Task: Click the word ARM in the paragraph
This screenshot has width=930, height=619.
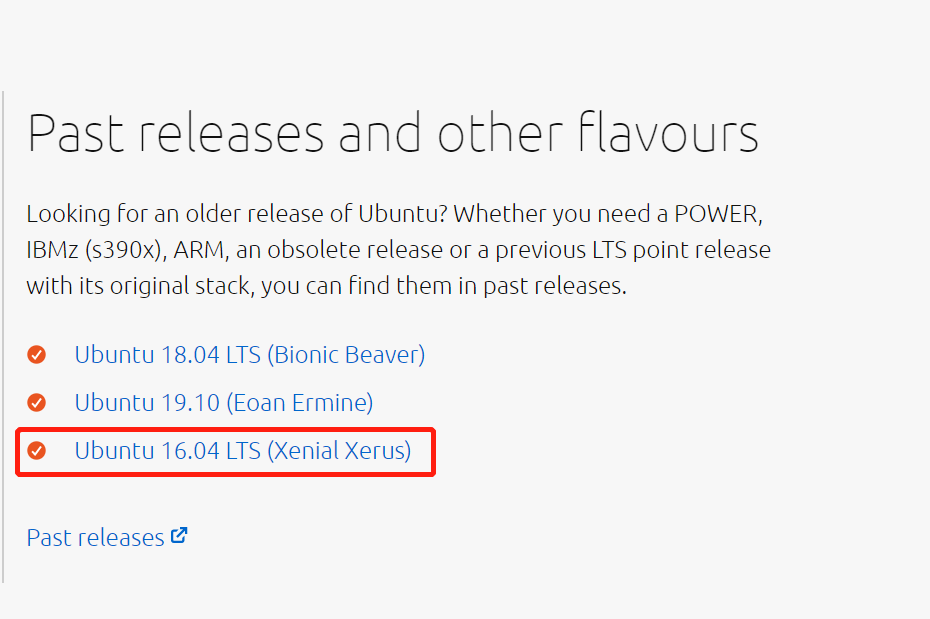Action: [199, 250]
